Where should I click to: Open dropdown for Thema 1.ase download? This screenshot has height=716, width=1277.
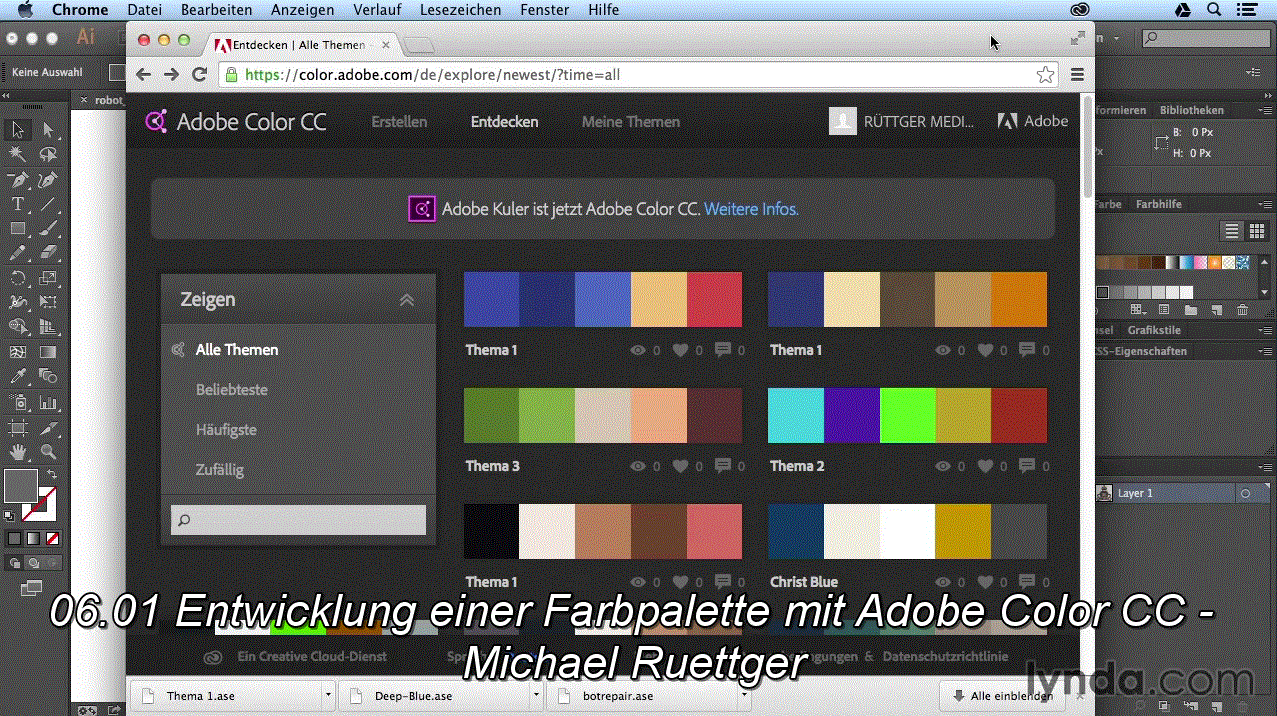328,696
